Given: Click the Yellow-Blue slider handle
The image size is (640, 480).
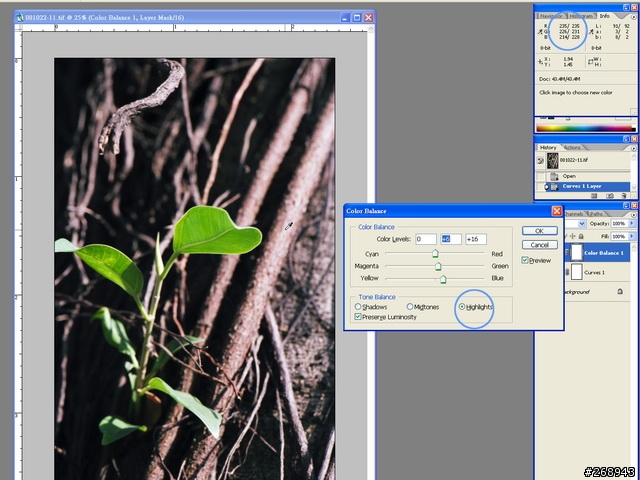Looking at the screenshot, I should pyautogui.click(x=443, y=279).
